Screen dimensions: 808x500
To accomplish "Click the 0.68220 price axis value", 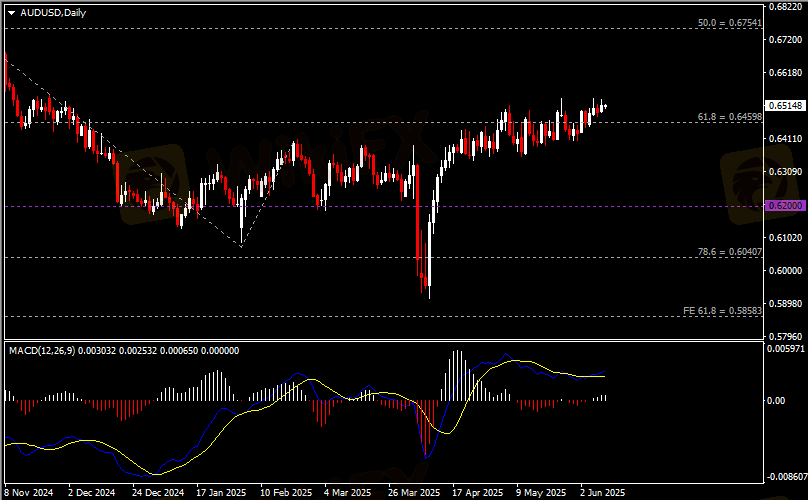I will (x=785, y=7).
